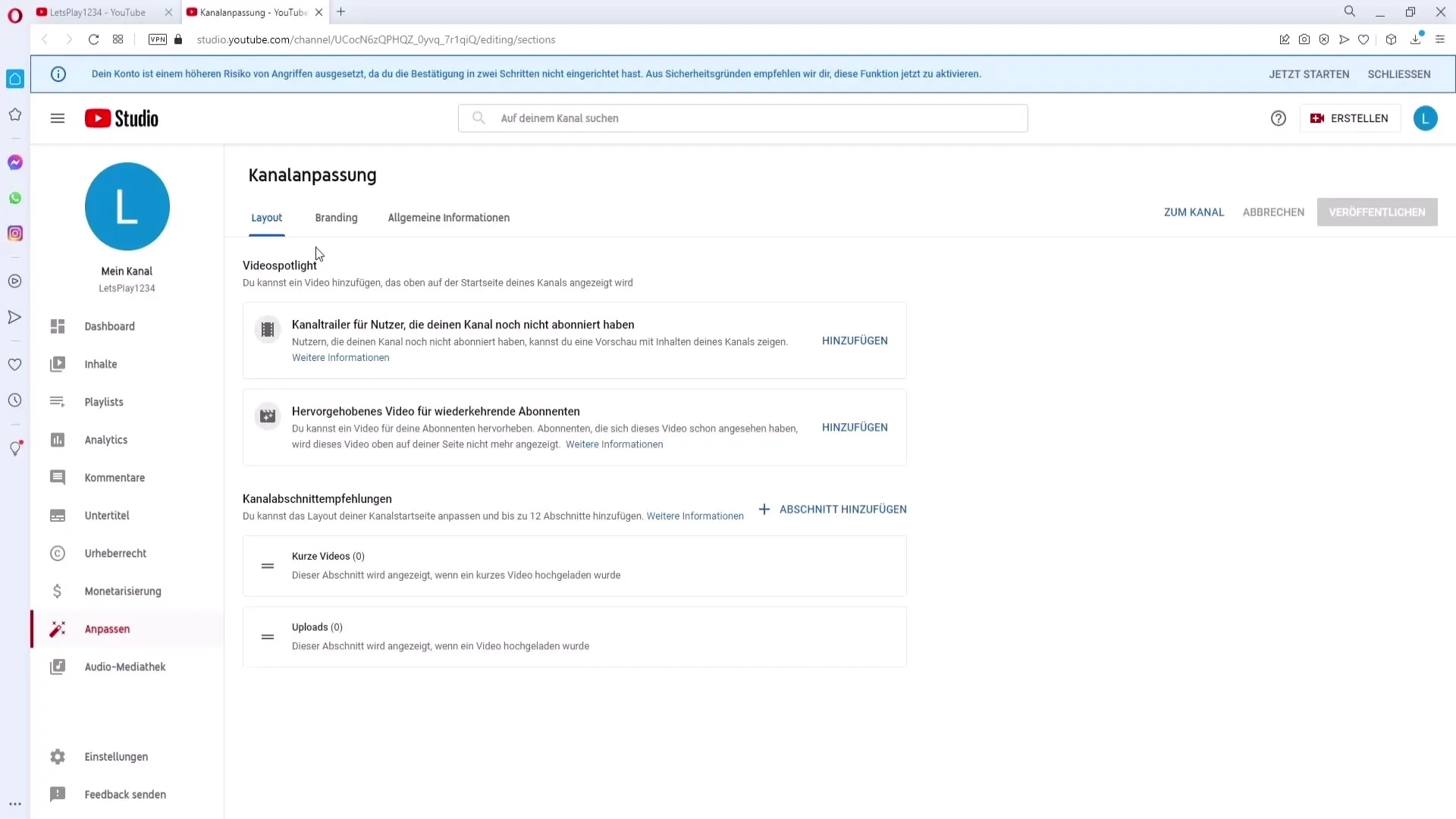Viewport: 1456px width, 819px height.
Task: Click Feedback senden menu item
Action: [126, 794]
